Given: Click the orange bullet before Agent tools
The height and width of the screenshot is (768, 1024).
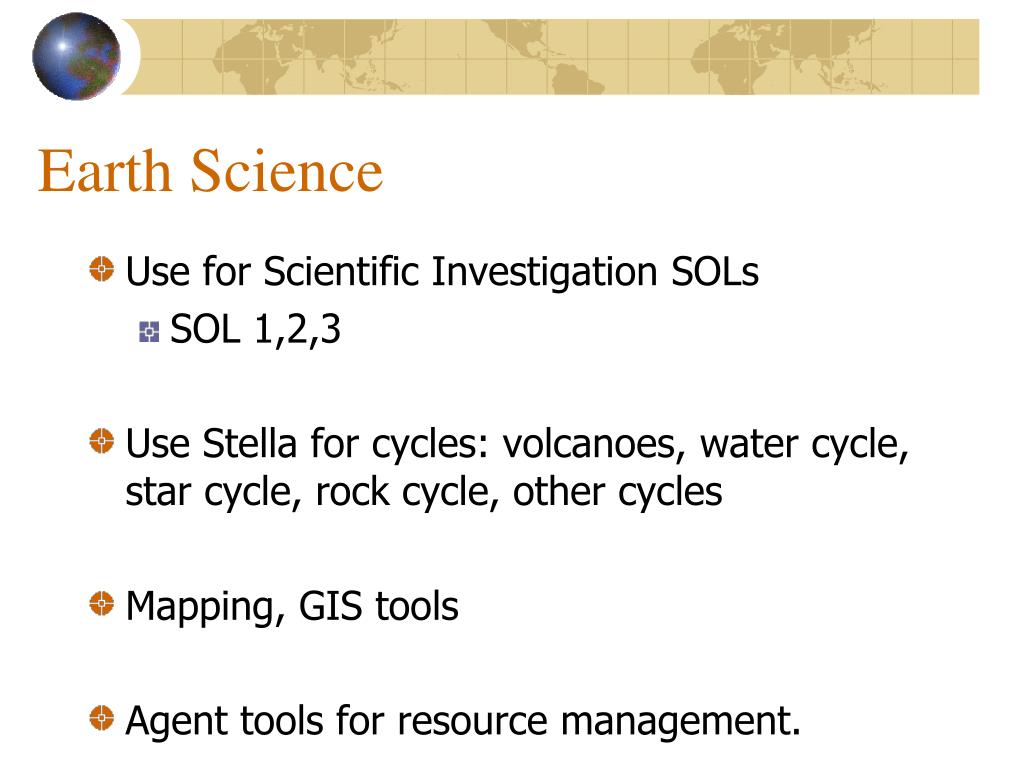Looking at the screenshot, I should coord(101,718).
